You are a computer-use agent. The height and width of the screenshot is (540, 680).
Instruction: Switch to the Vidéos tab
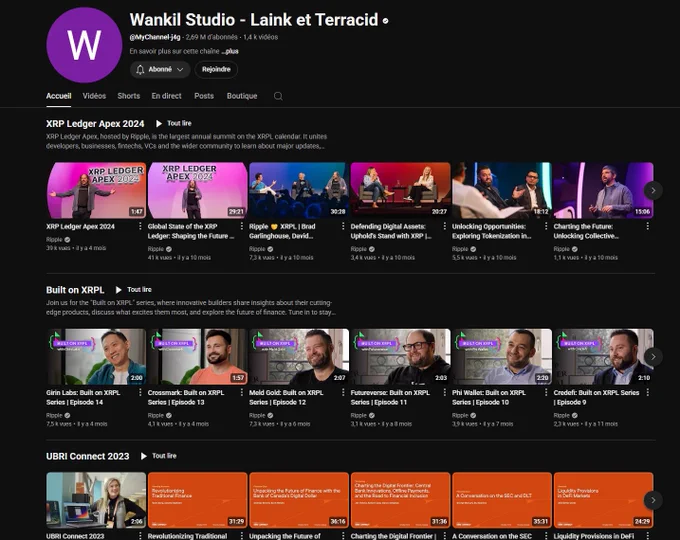(94, 96)
